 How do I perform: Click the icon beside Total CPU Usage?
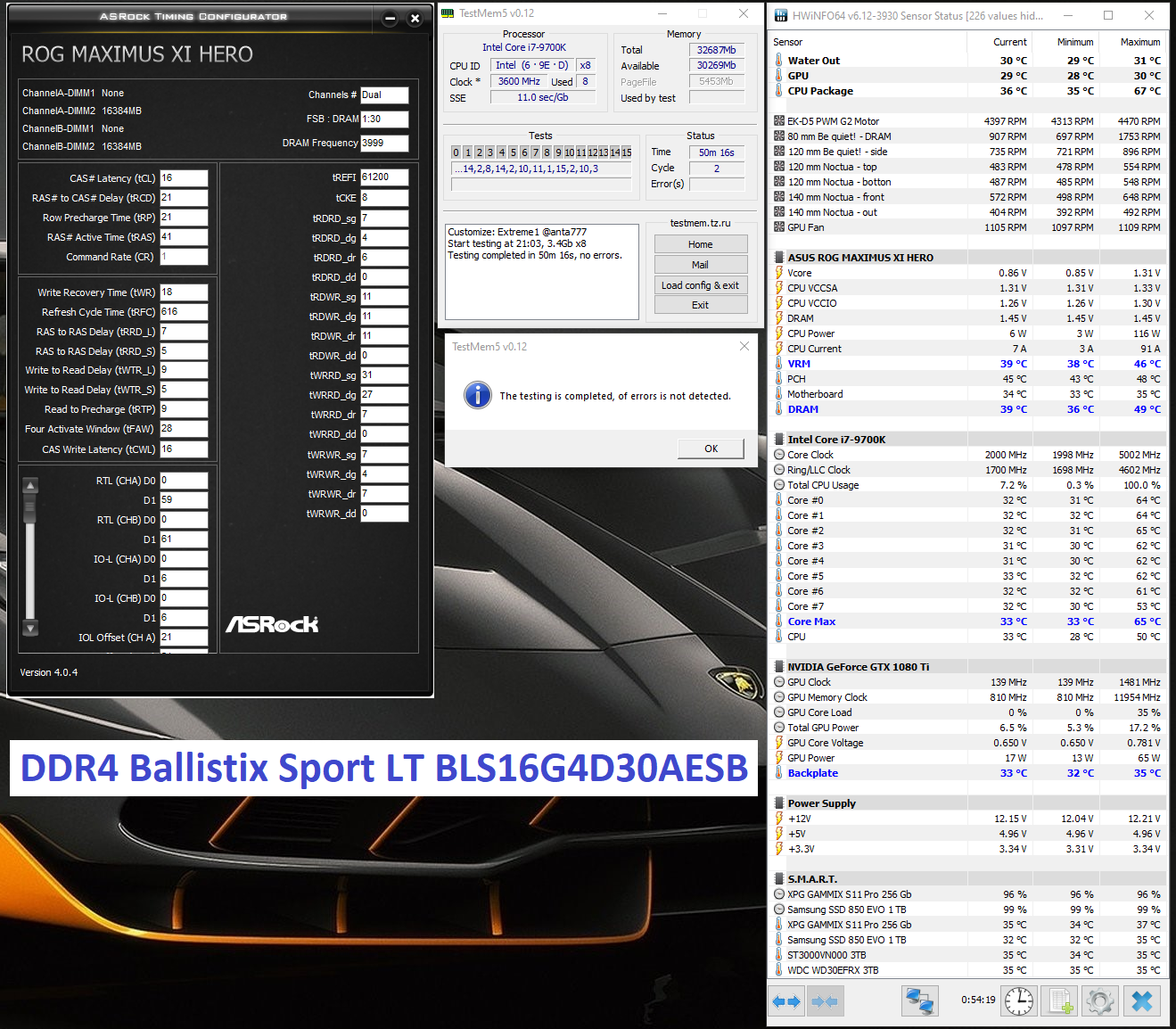[x=779, y=485]
